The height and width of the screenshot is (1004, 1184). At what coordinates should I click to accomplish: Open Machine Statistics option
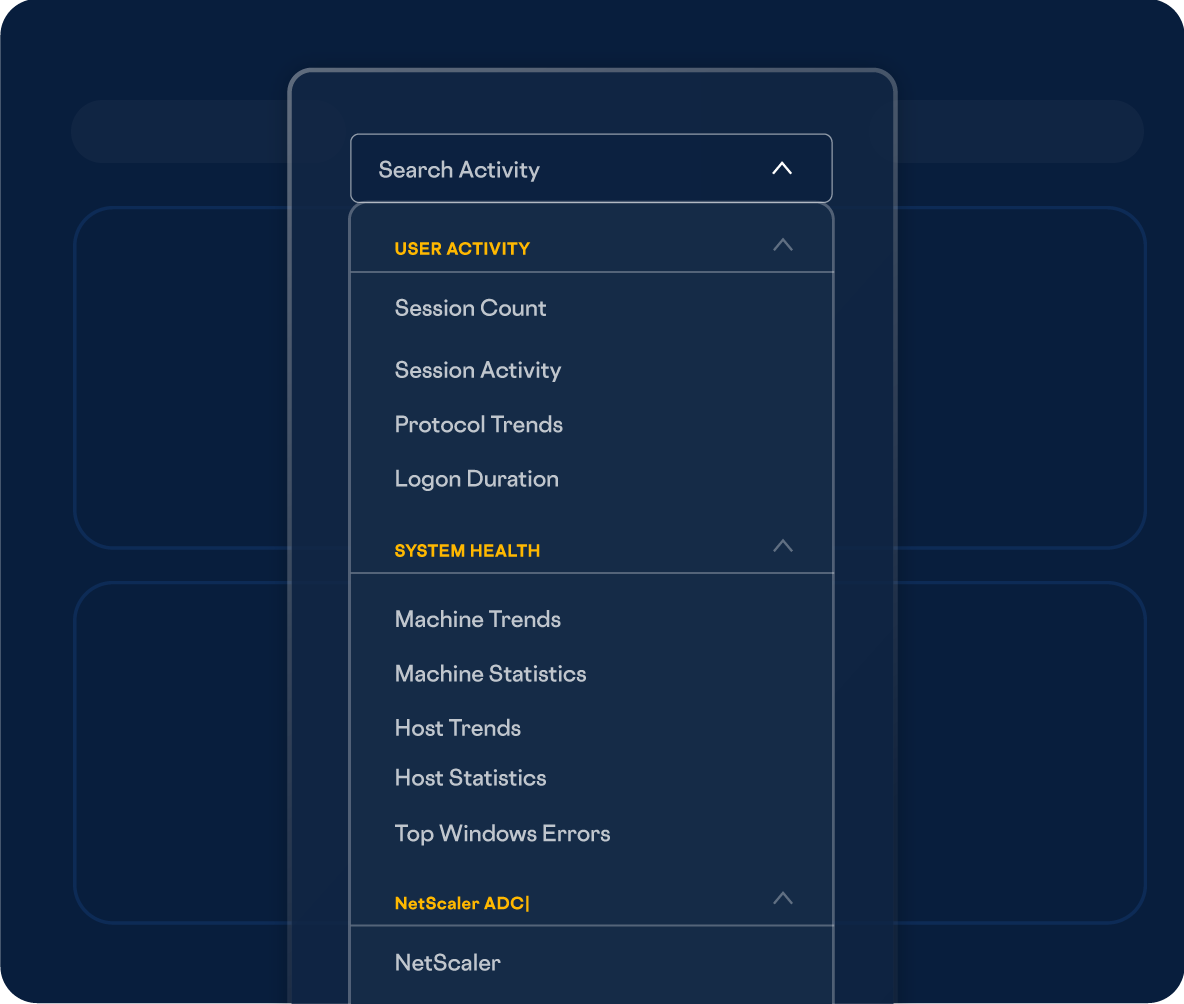(490, 674)
